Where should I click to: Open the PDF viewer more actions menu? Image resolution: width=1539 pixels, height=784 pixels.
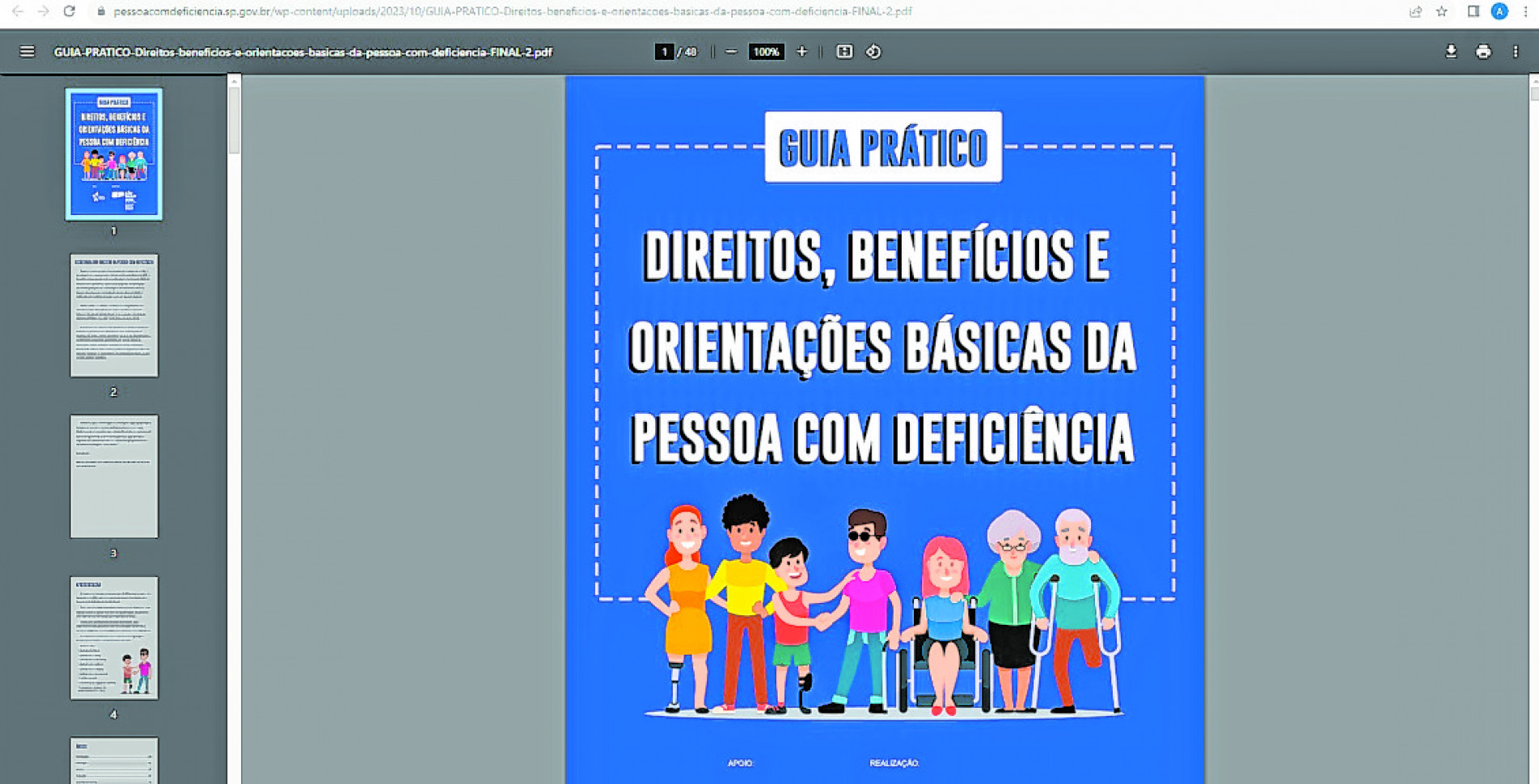(1516, 52)
